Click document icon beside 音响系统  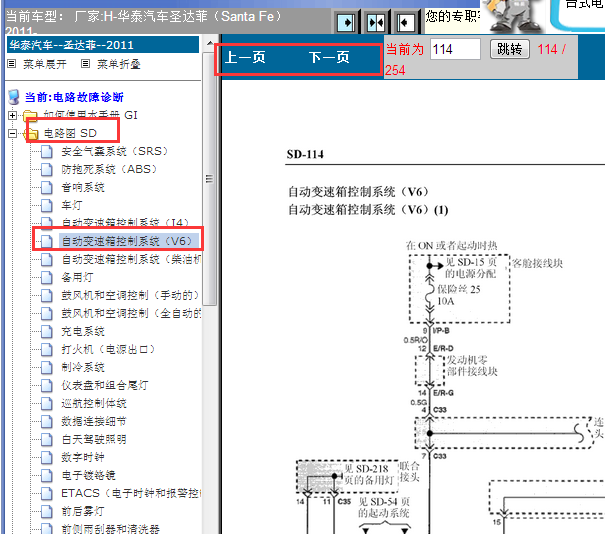click(47, 188)
